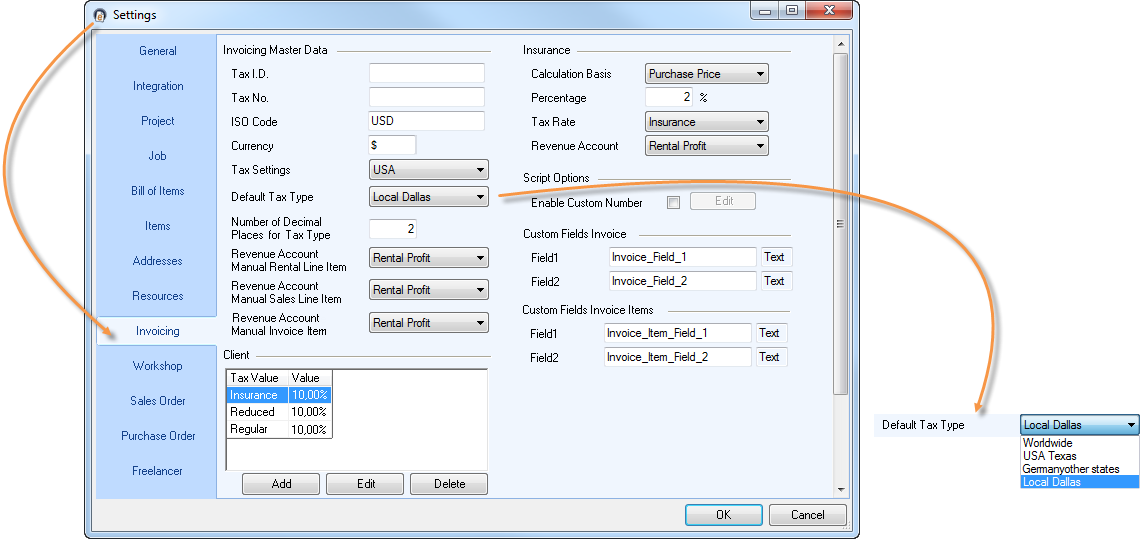Image resolution: width=1143 pixels, height=539 pixels.
Task: Click Add under the Client table
Action: click(281, 484)
